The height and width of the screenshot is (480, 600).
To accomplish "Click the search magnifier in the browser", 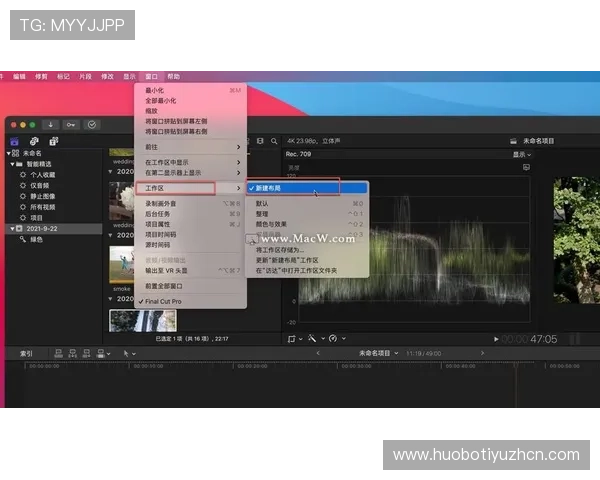I will pyautogui.click(x=274, y=141).
